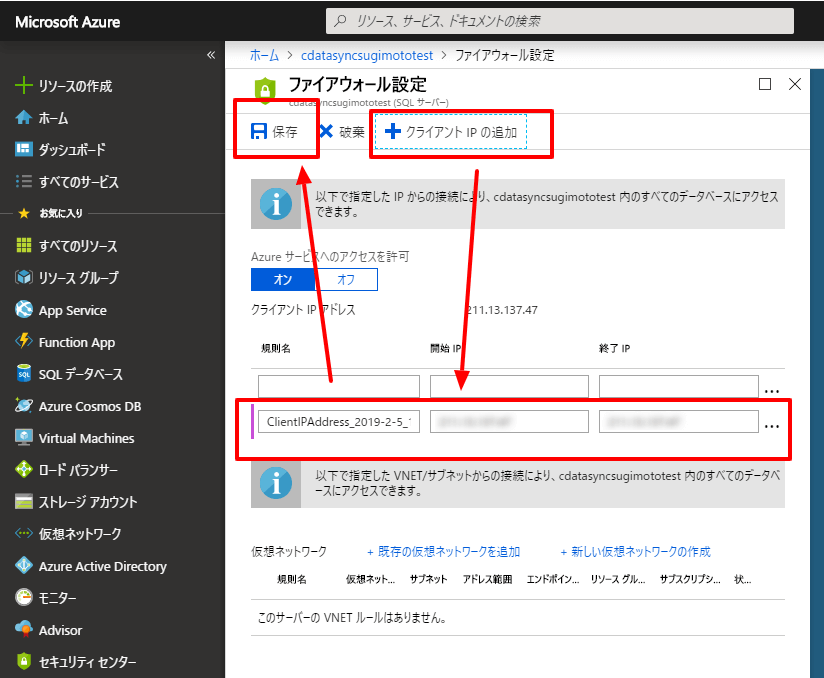
Task: Click the 保存 button label
Action: pos(285,132)
